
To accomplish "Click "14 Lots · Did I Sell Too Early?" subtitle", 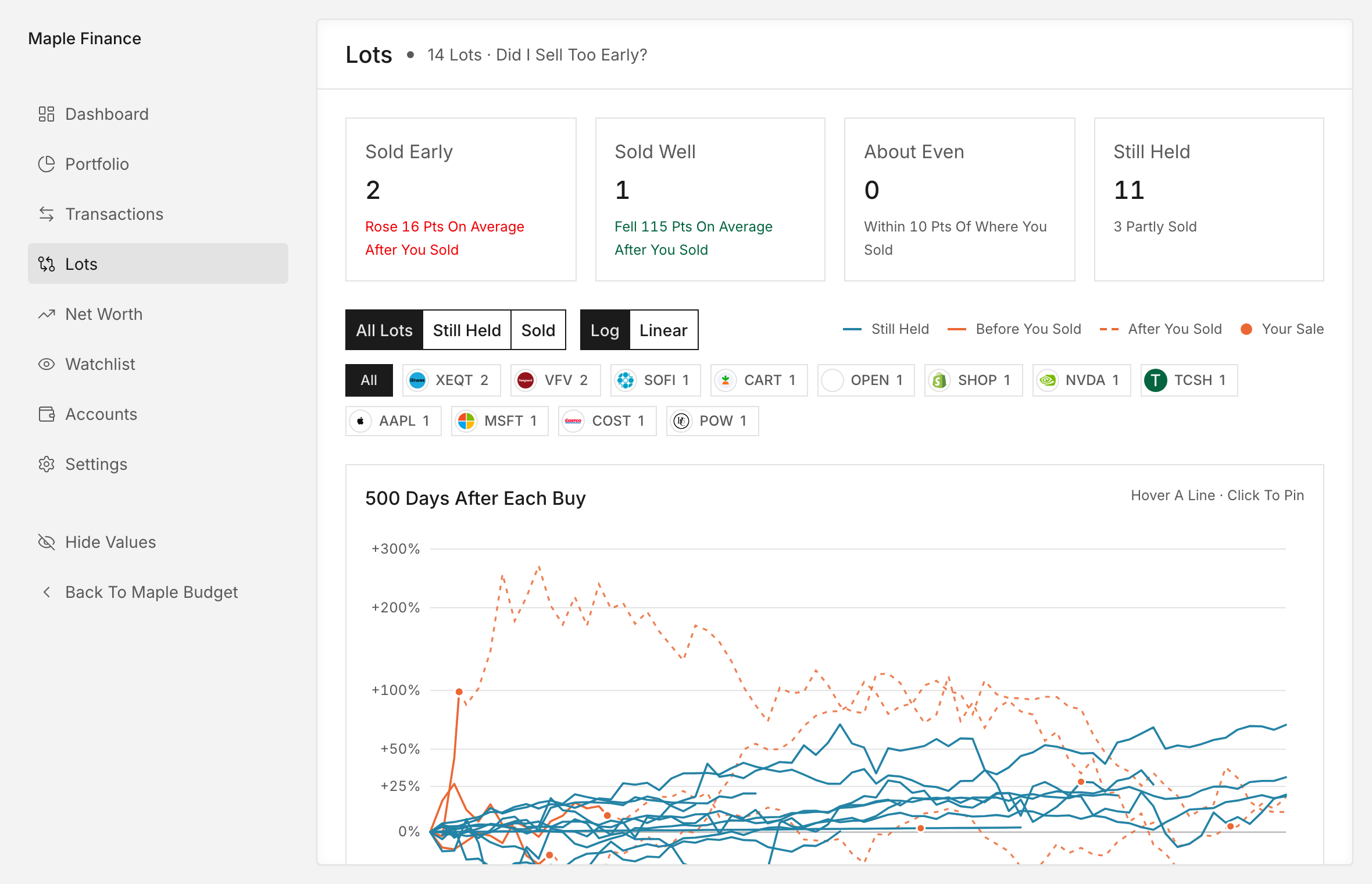I will [x=537, y=55].
